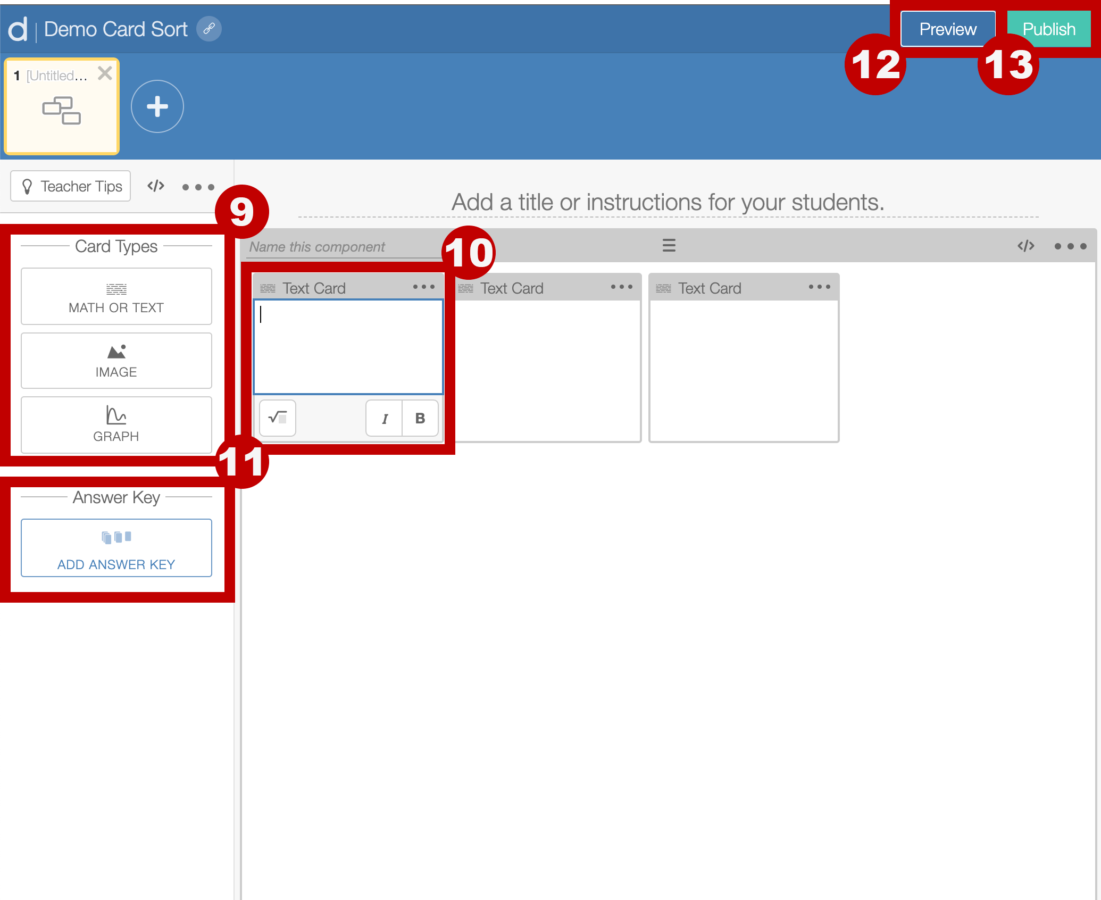
Task: Toggle bold formatting on the text card
Action: (x=419, y=418)
